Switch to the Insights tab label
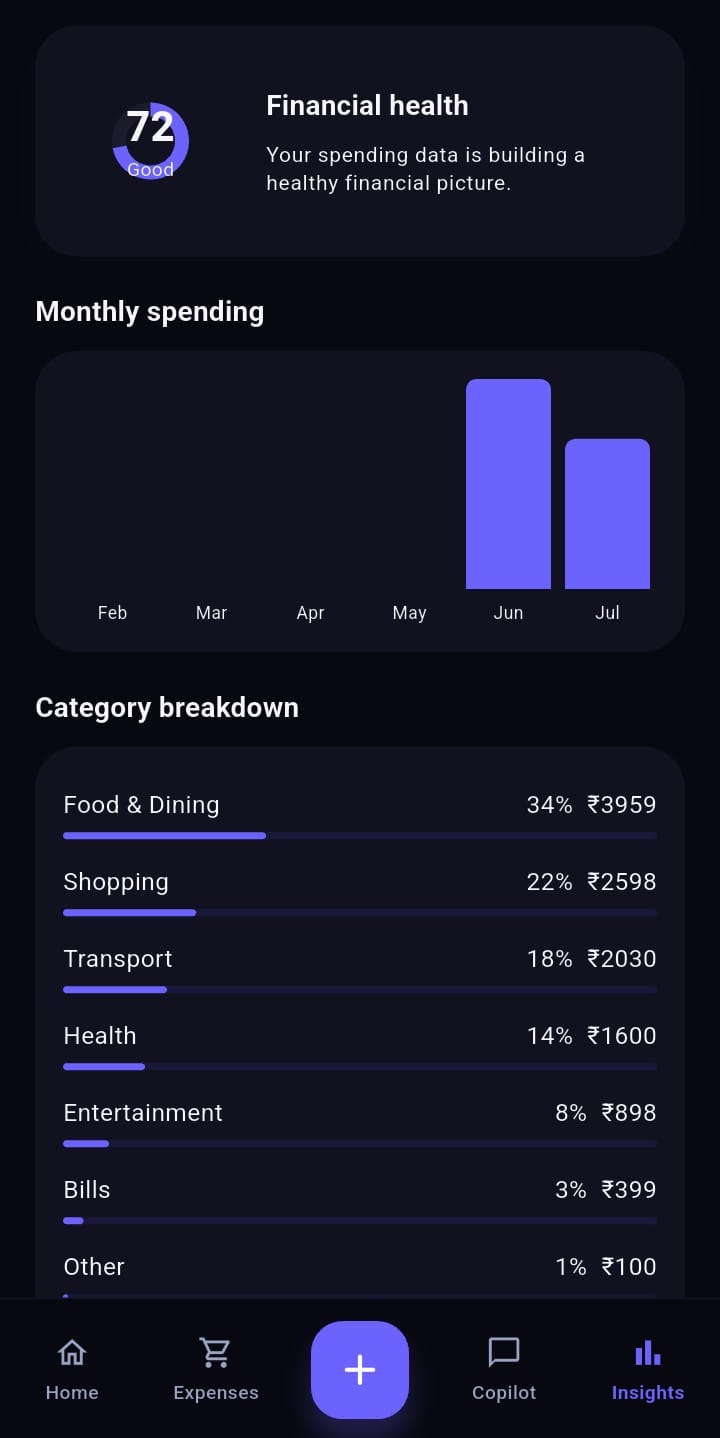 pyautogui.click(x=648, y=1392)
